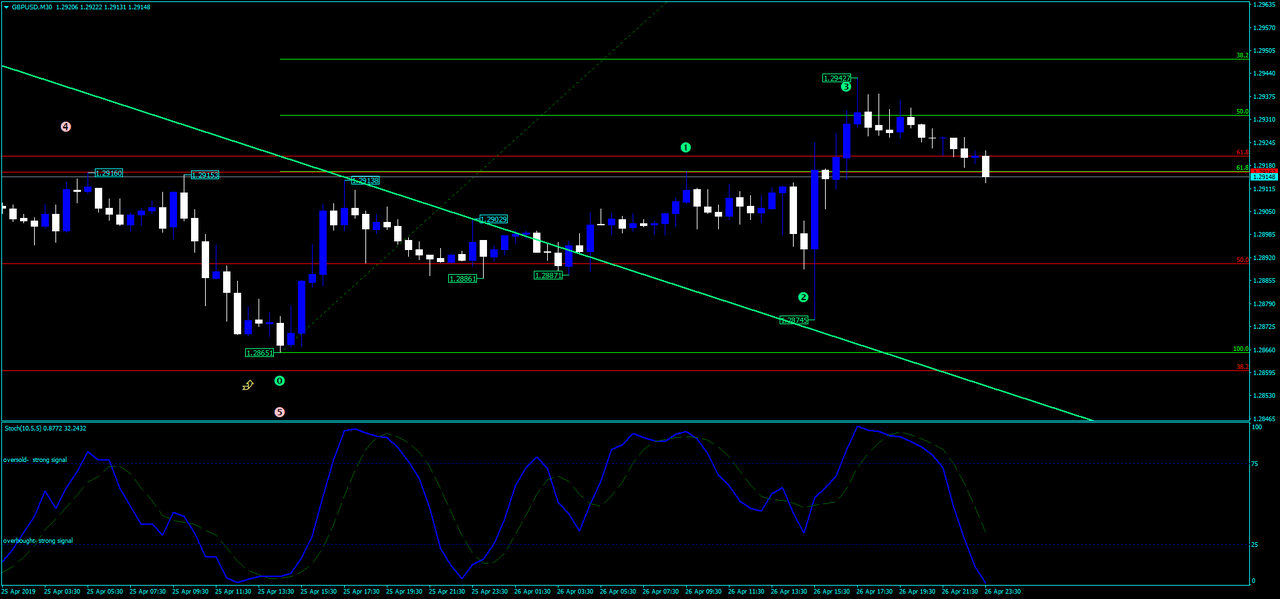This screenshot has width=1280, height=599.
Task: Click the 1.28651 swing low label
Action: tap(260, 352)
